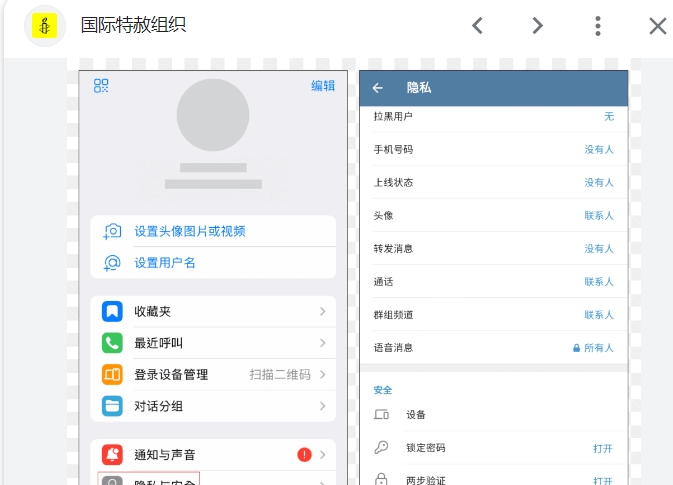Click the red bell 通知与声音 icon
Viewport: 673px width, 485px height.
(112, 455)
